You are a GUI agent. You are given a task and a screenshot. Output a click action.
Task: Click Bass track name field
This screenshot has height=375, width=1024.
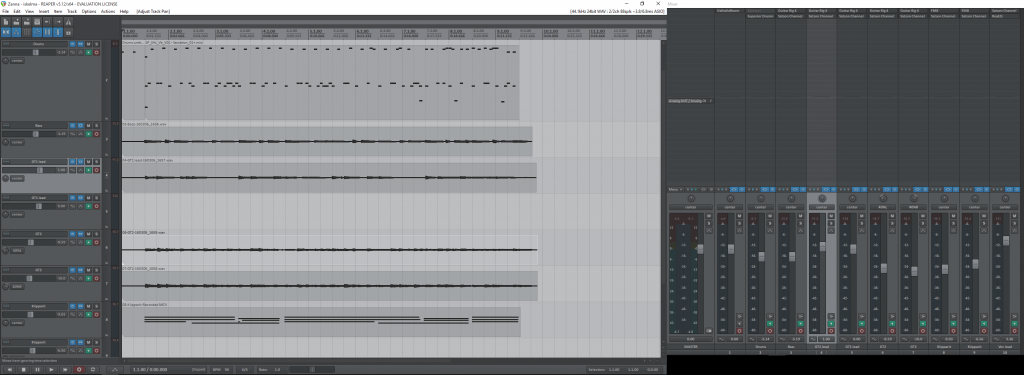[x=39, y=125]
